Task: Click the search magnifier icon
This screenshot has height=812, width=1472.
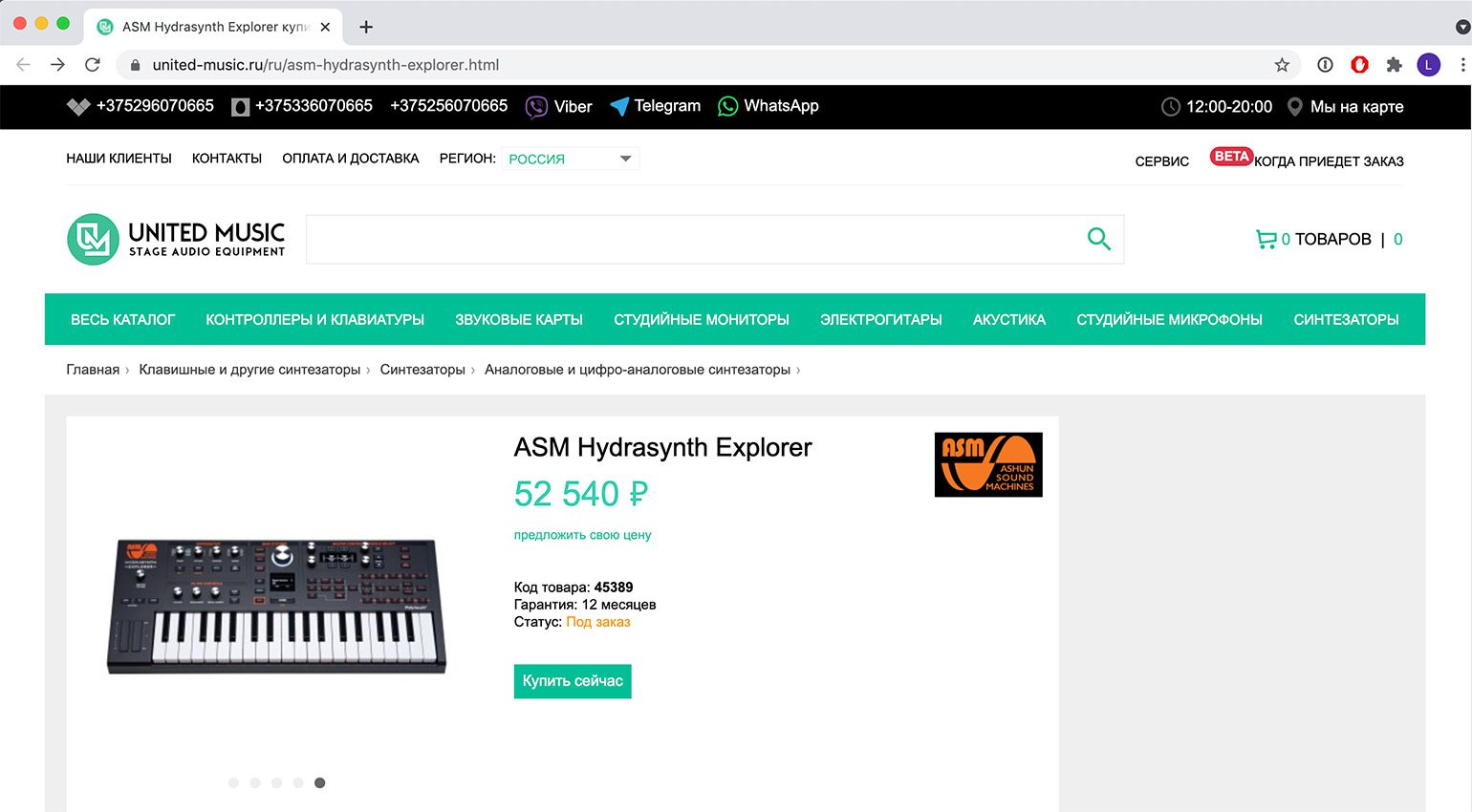Action: (1098, 239)
